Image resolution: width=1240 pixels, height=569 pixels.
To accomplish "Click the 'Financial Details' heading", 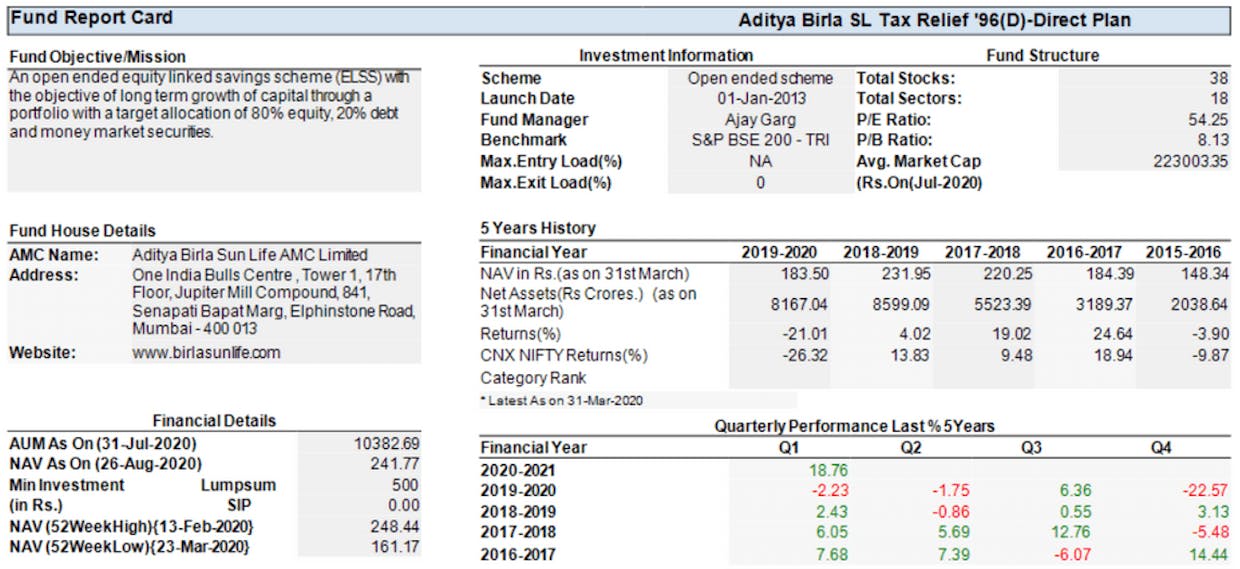I will [x=214, y=421].
